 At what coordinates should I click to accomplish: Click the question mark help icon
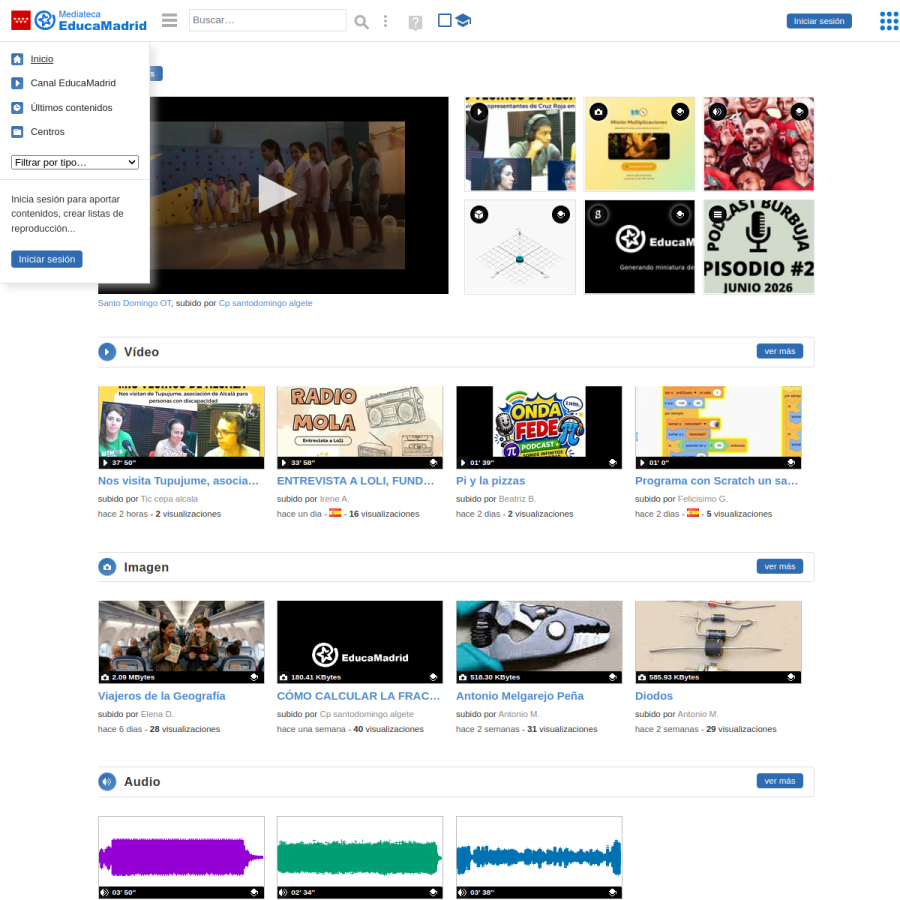tap(415, 22)
